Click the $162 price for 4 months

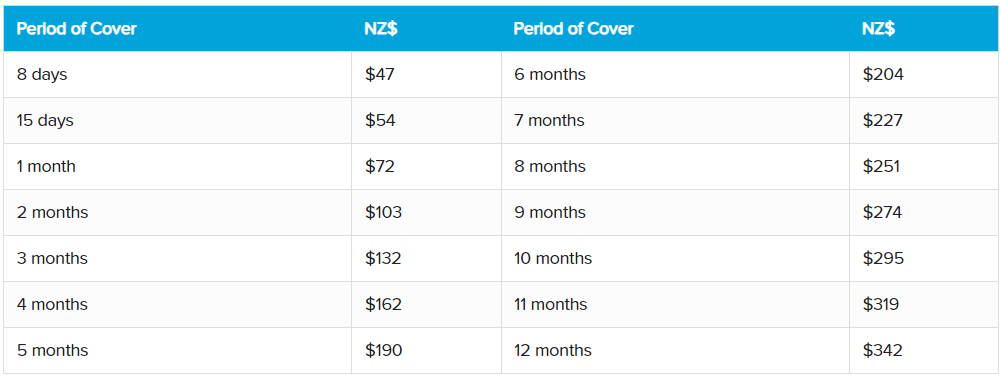click(x=383, y=304)
